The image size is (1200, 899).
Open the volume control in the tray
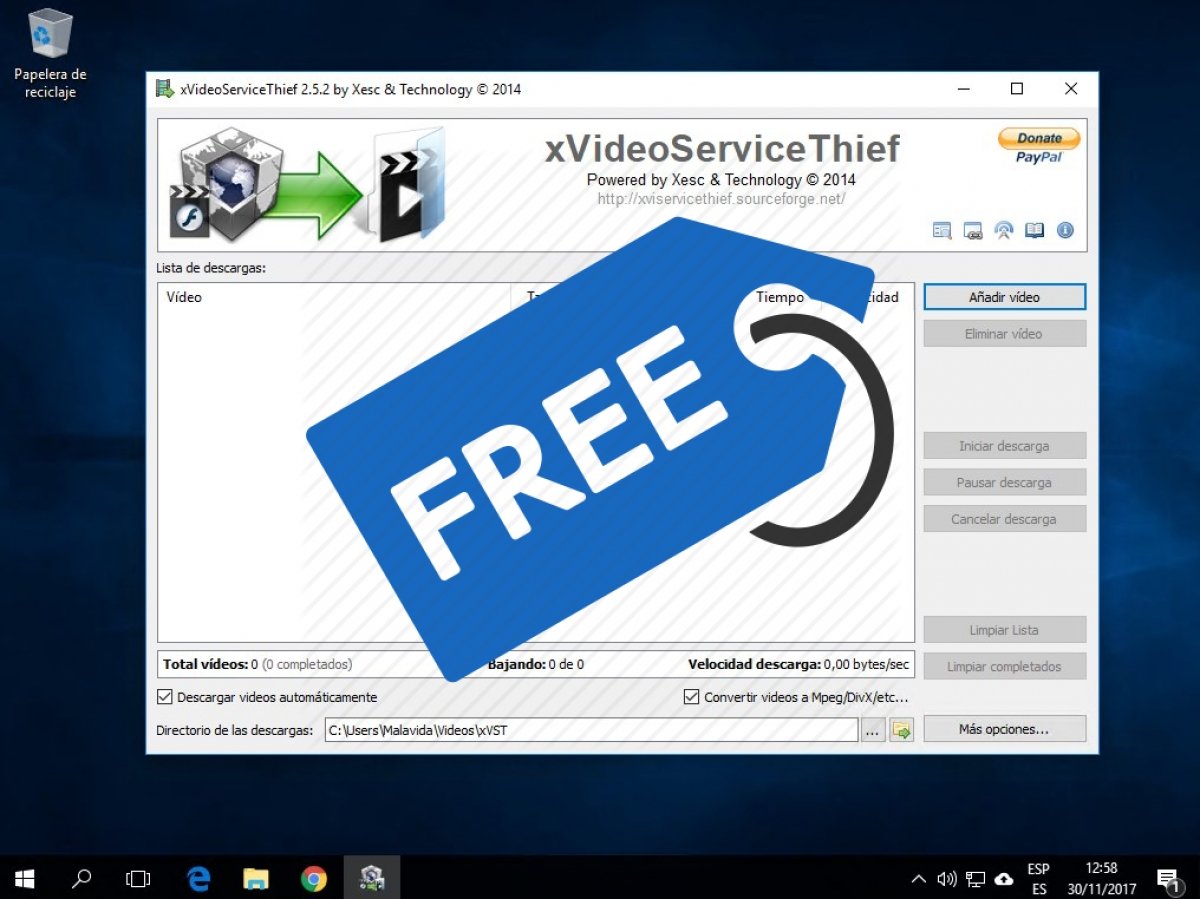pos(947,879)
